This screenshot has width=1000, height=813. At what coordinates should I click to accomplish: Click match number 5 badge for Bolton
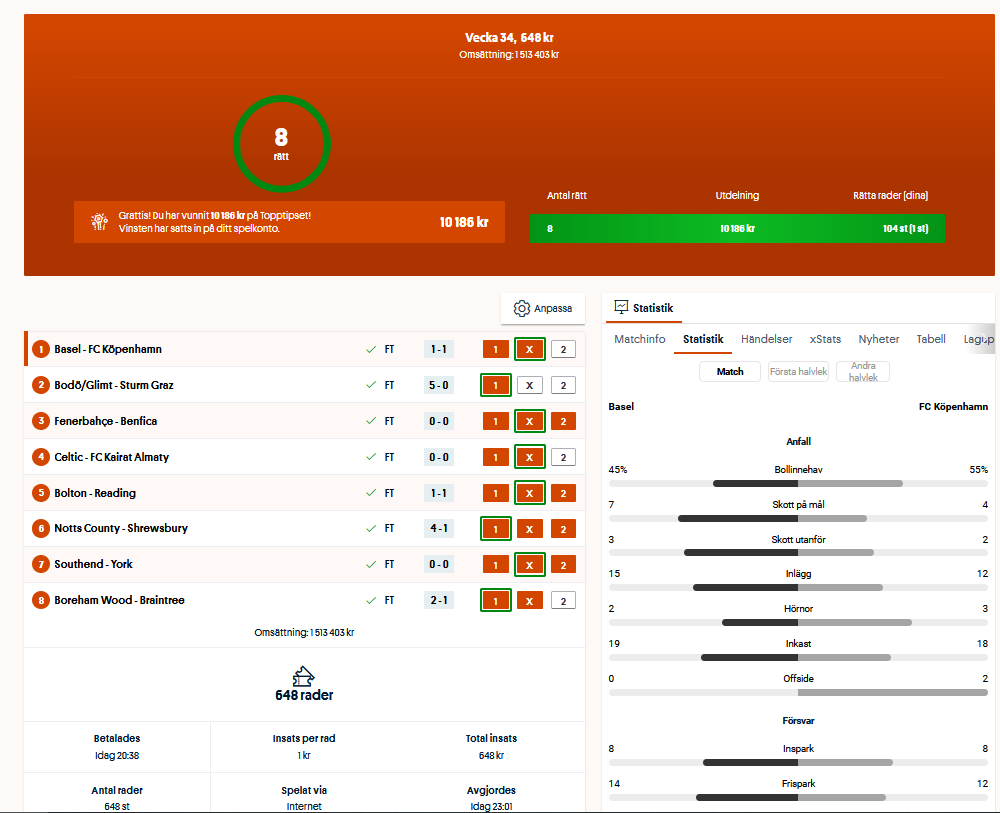(41, 493)
